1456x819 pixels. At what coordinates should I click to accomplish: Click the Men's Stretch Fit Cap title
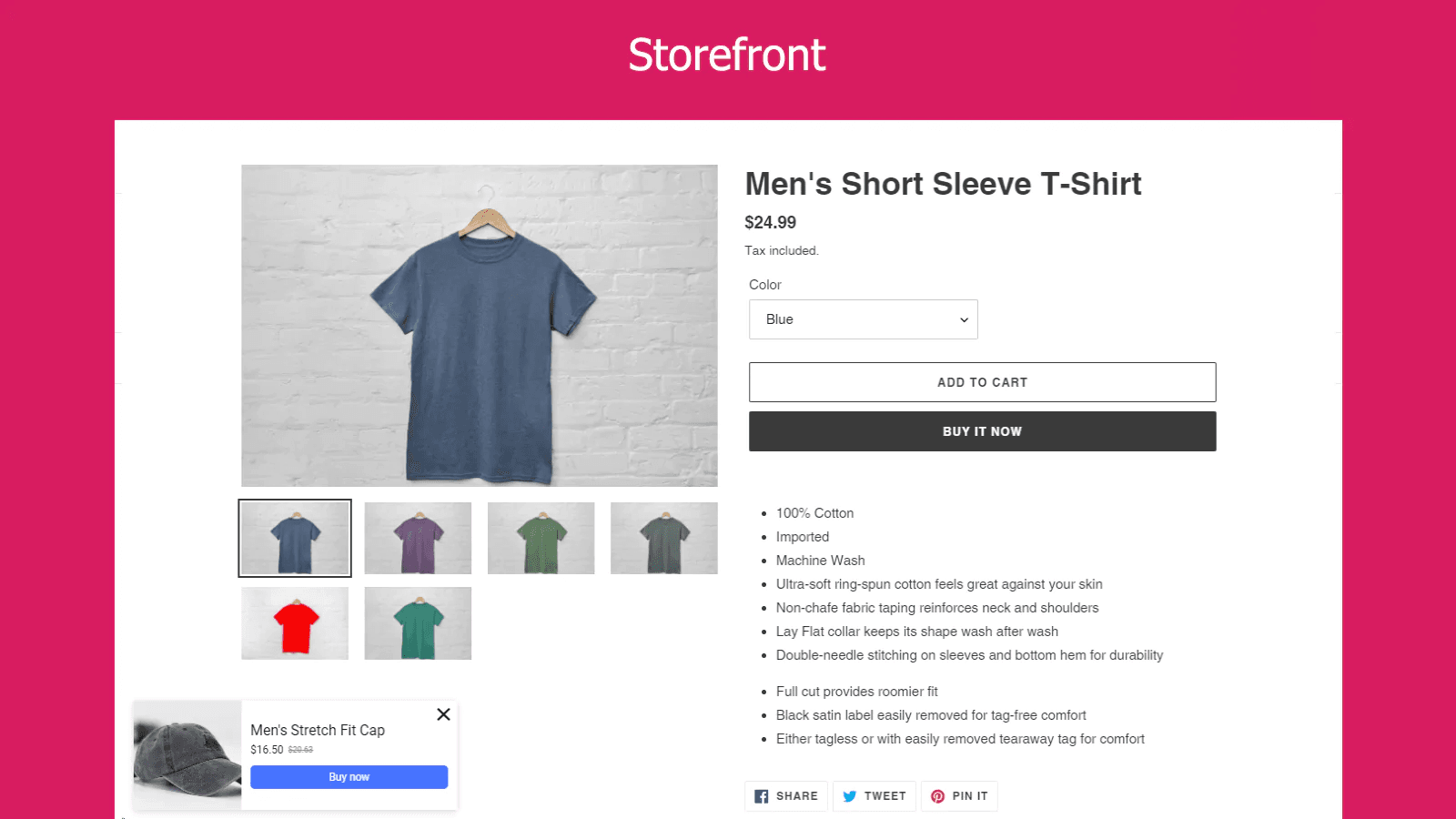coord(318,730)
